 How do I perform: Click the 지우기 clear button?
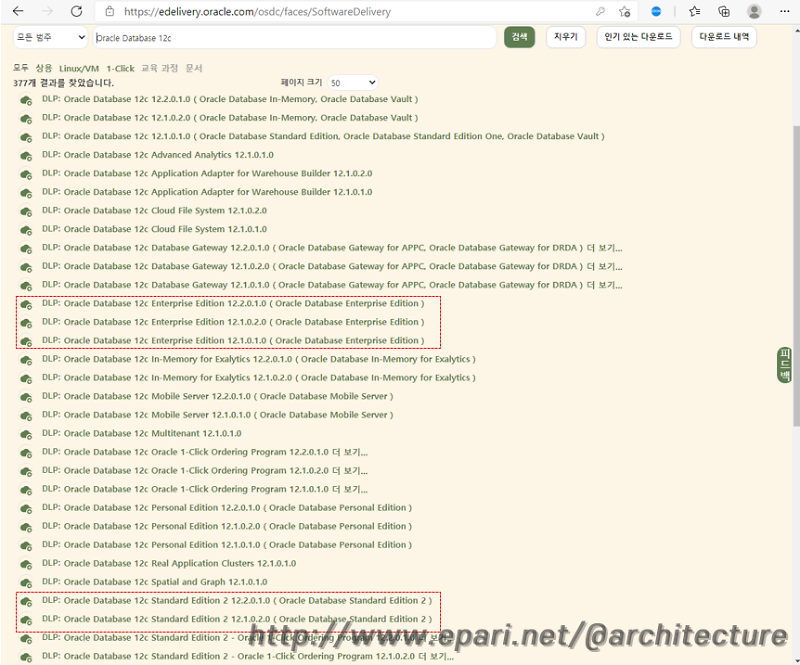tap(565, 37)
